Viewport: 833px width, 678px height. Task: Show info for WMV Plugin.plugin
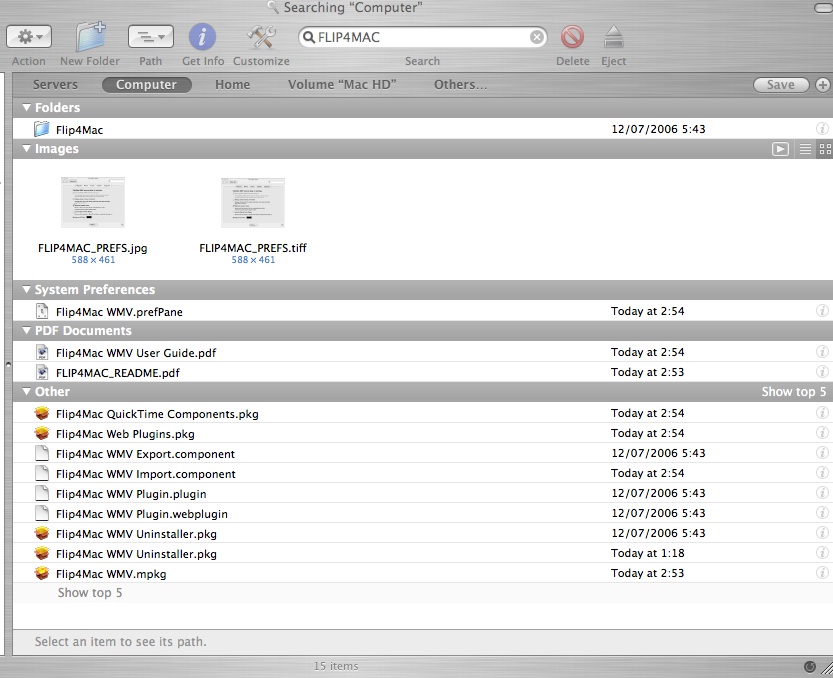tap(822, 493)
